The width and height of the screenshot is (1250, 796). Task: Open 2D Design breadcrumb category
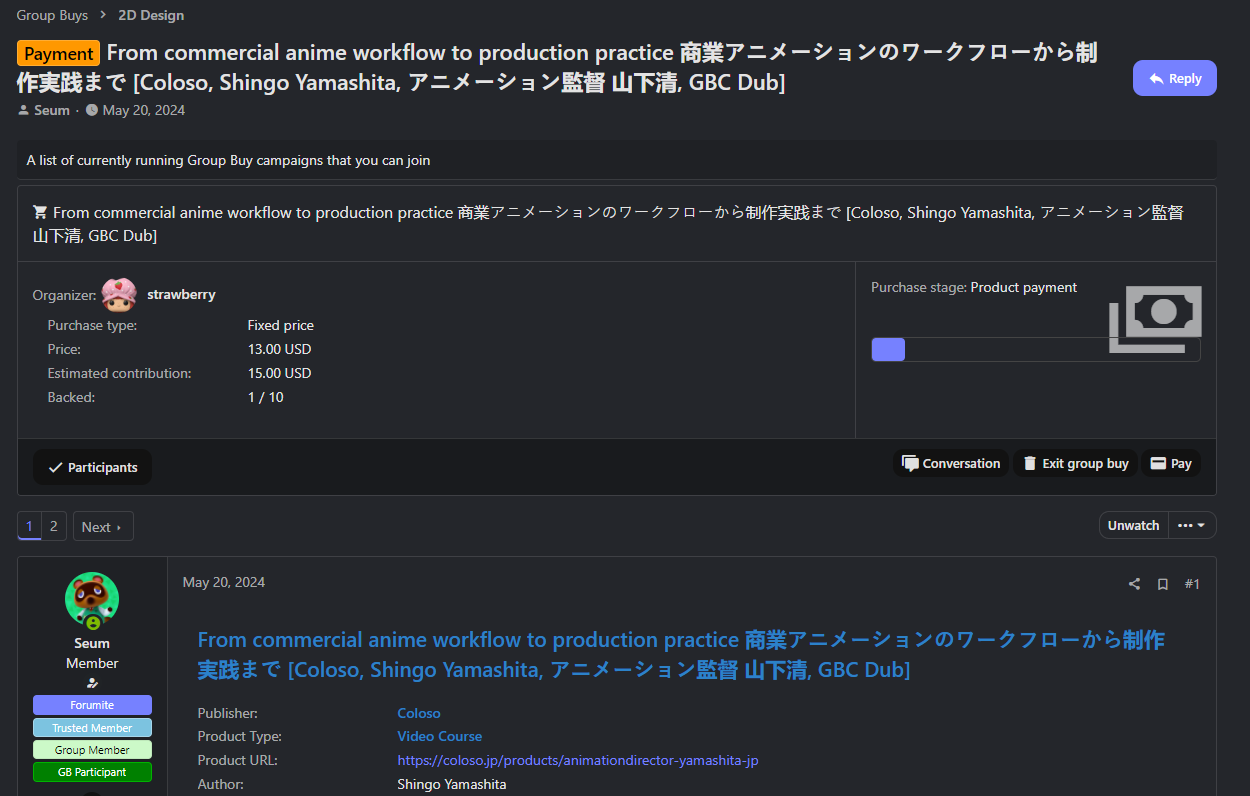[x=151, y=15]
